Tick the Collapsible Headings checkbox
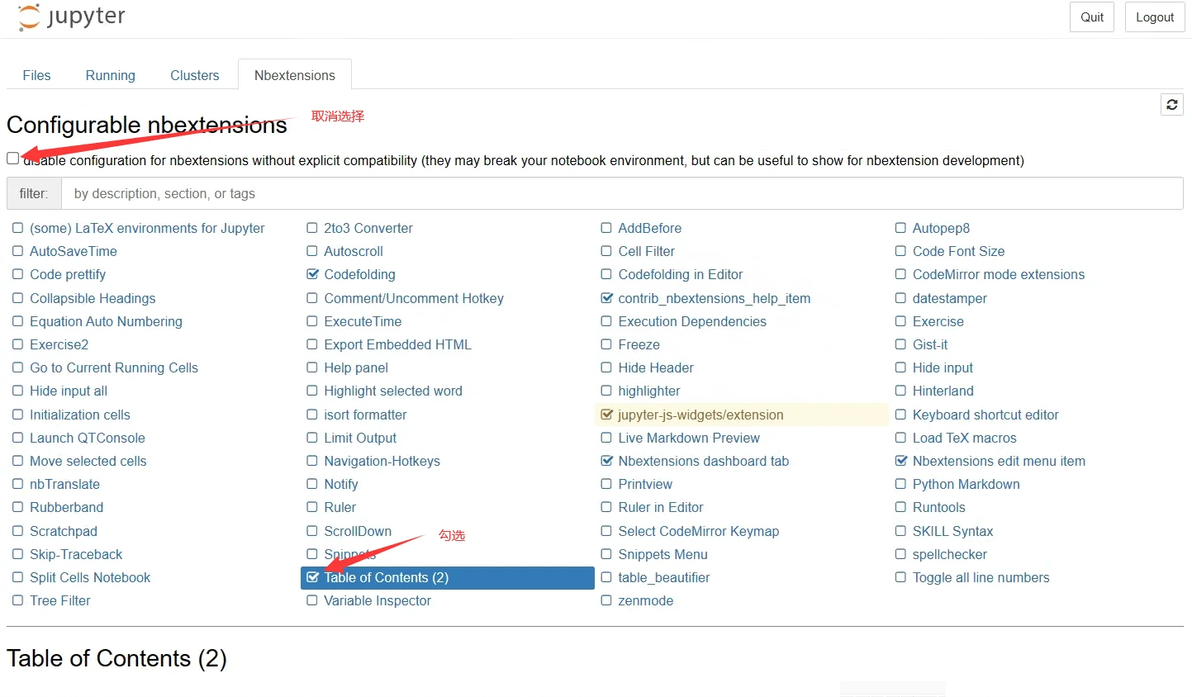The width and height of the screenshot is (1192, 697). tap(18, 298)
